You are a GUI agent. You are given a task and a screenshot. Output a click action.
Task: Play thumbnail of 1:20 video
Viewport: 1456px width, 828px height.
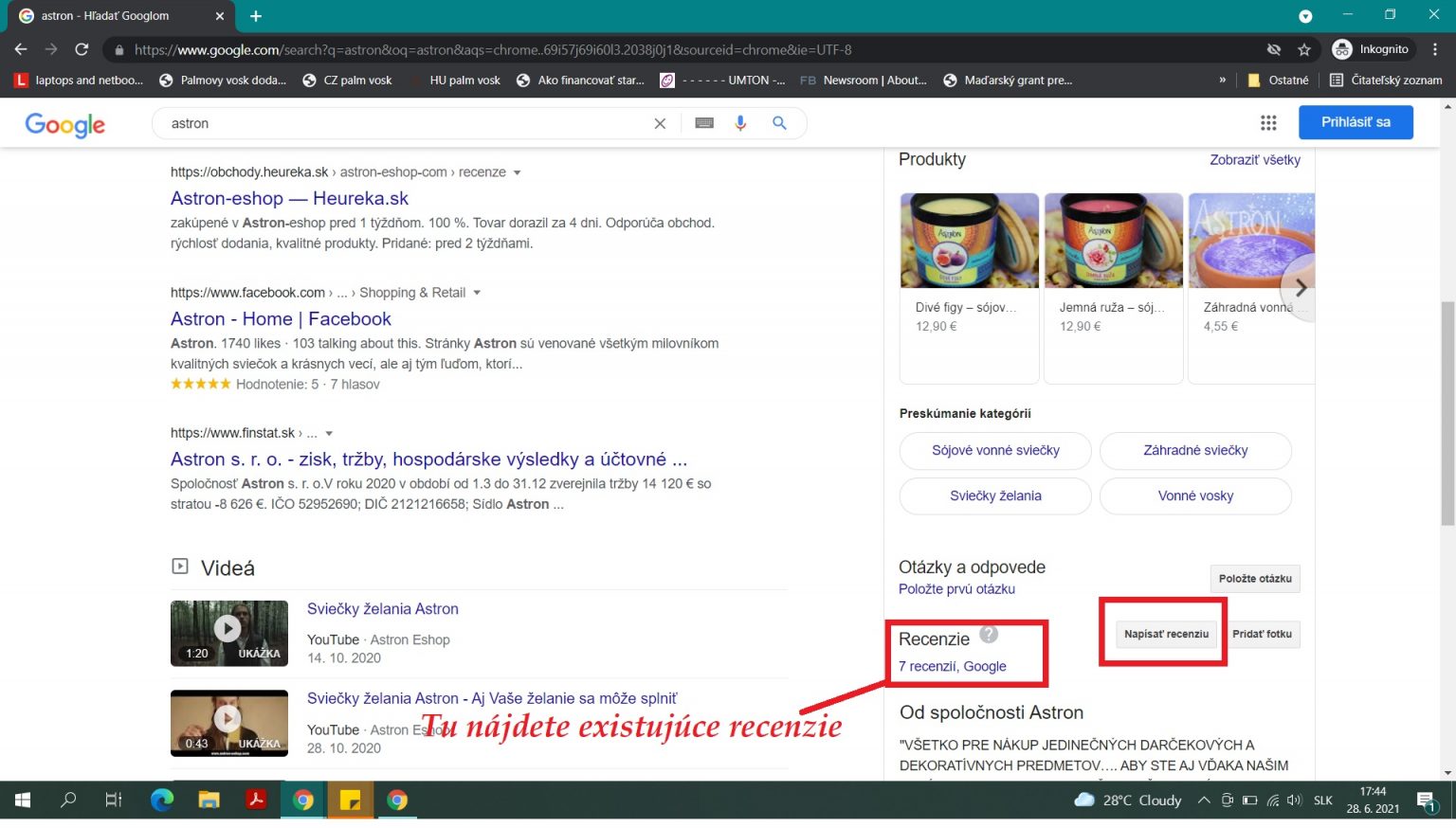coord(229,633)
